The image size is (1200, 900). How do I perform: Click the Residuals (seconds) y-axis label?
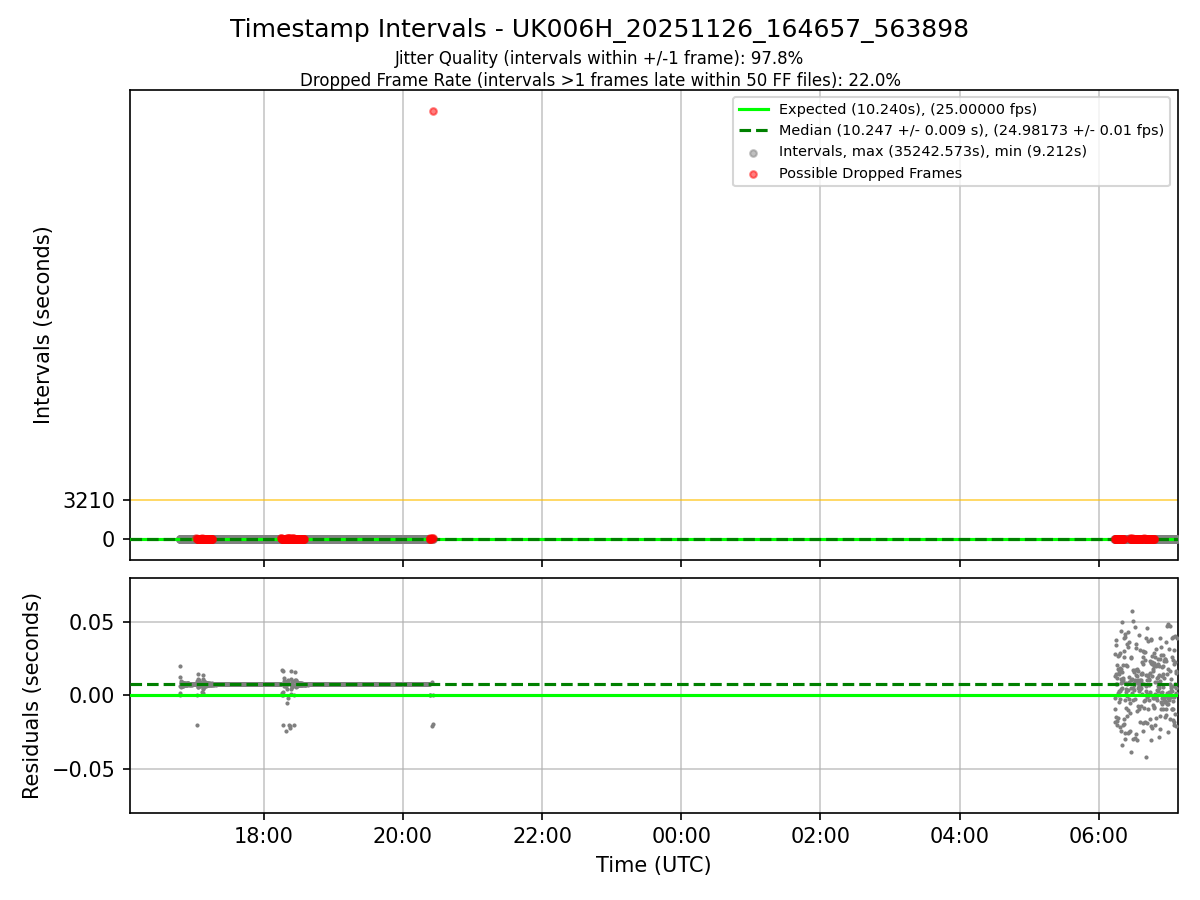pos(32,696)
